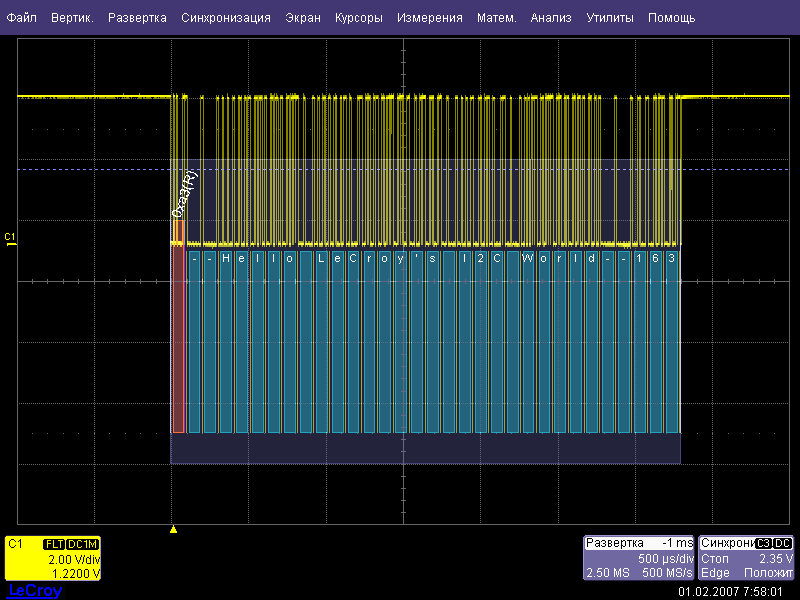800x600 pixels.
Task: Click the decoded 'H' byte cell
Action: (x=226, y=258)
